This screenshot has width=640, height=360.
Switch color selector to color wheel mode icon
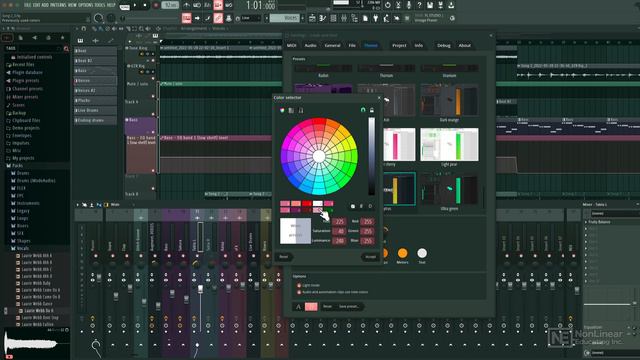coord(282,110)
